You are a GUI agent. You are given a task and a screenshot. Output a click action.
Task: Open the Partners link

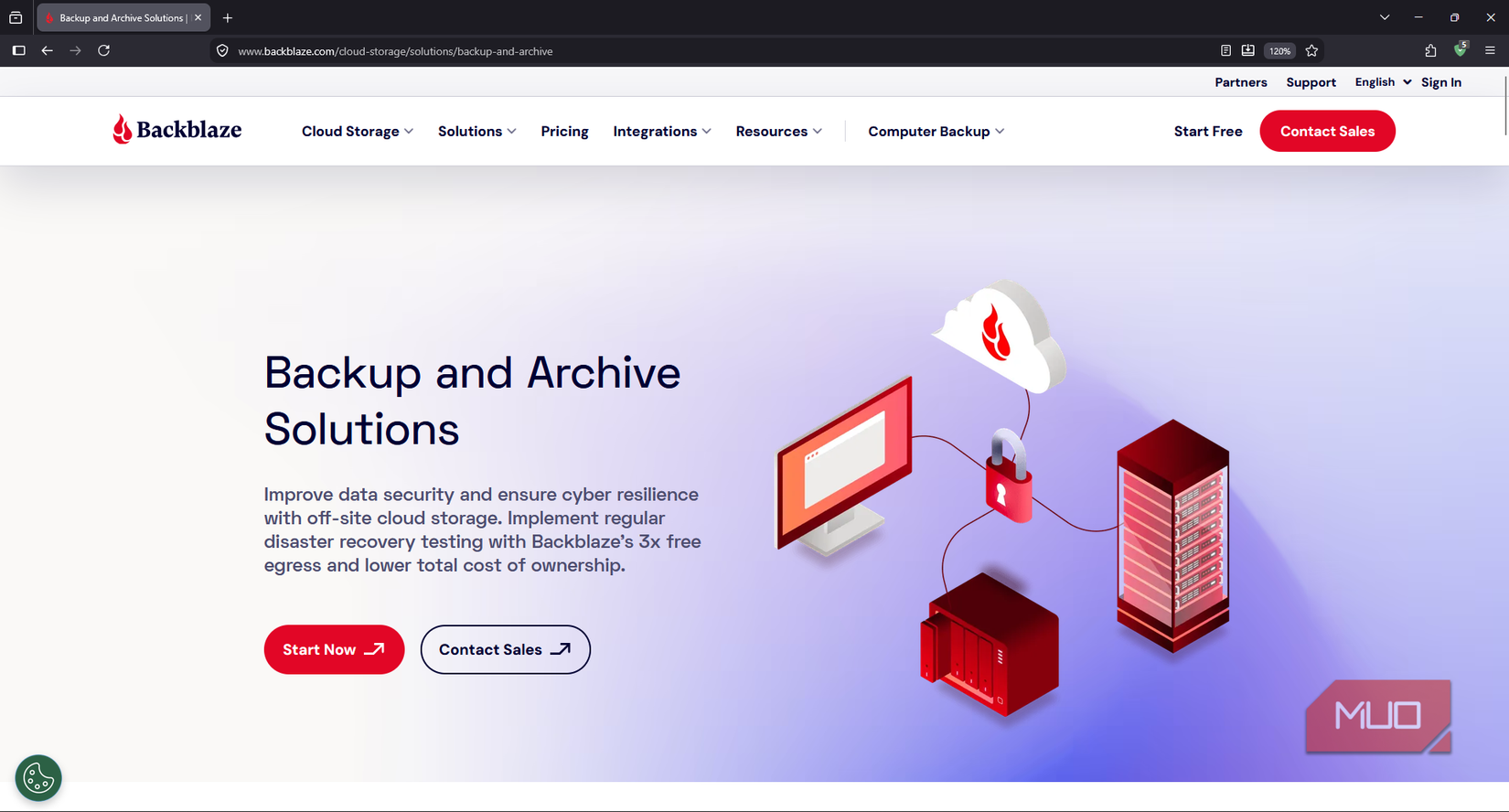(1241, 82)
